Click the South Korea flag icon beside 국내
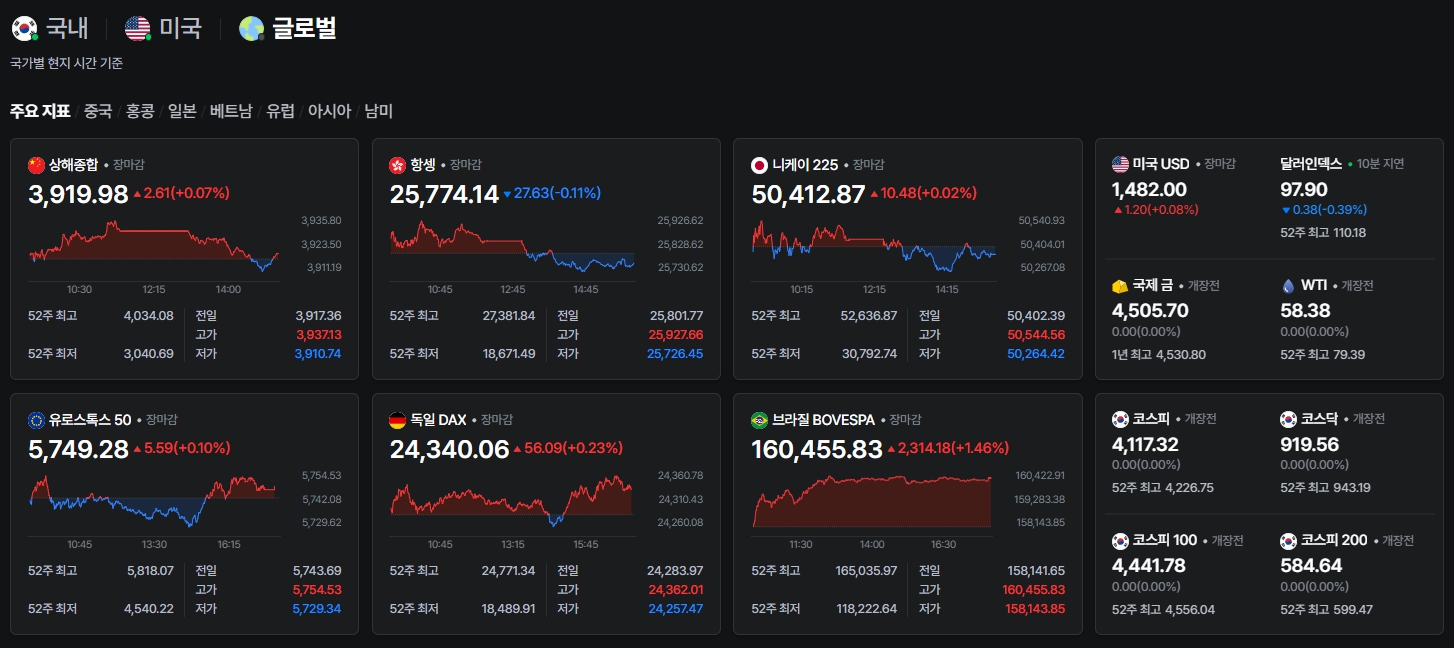This screenshot has height=648, width=1454. [24, 29]
